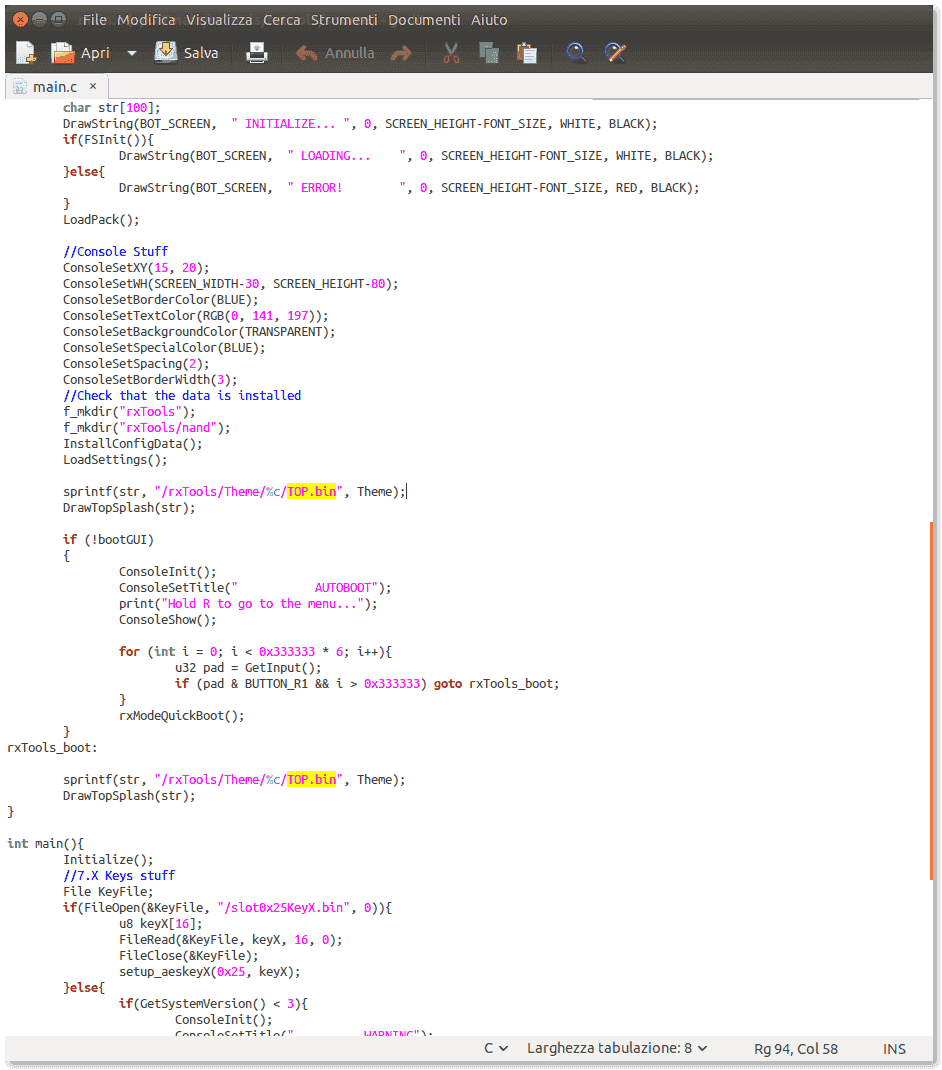Open the File menu
Image resolution: width=942 pixels, height=1070 pixels.
point(95,20)
